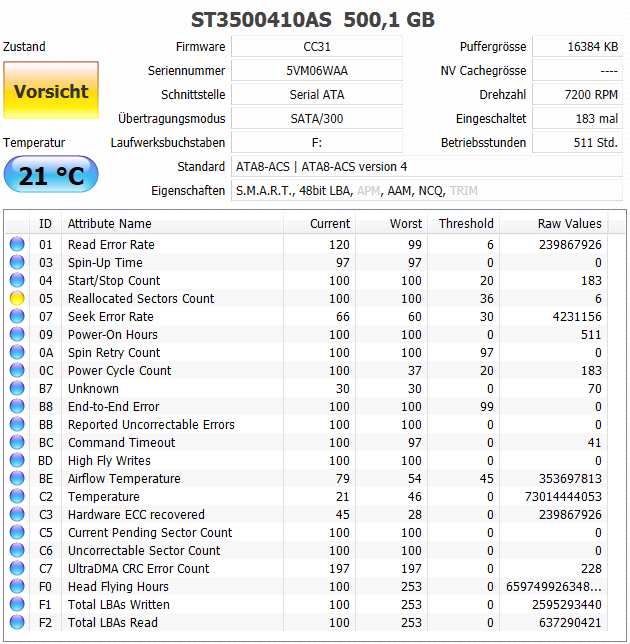Click the ID cell 'BB' in the table
The image size is (630, 644).
46,425
